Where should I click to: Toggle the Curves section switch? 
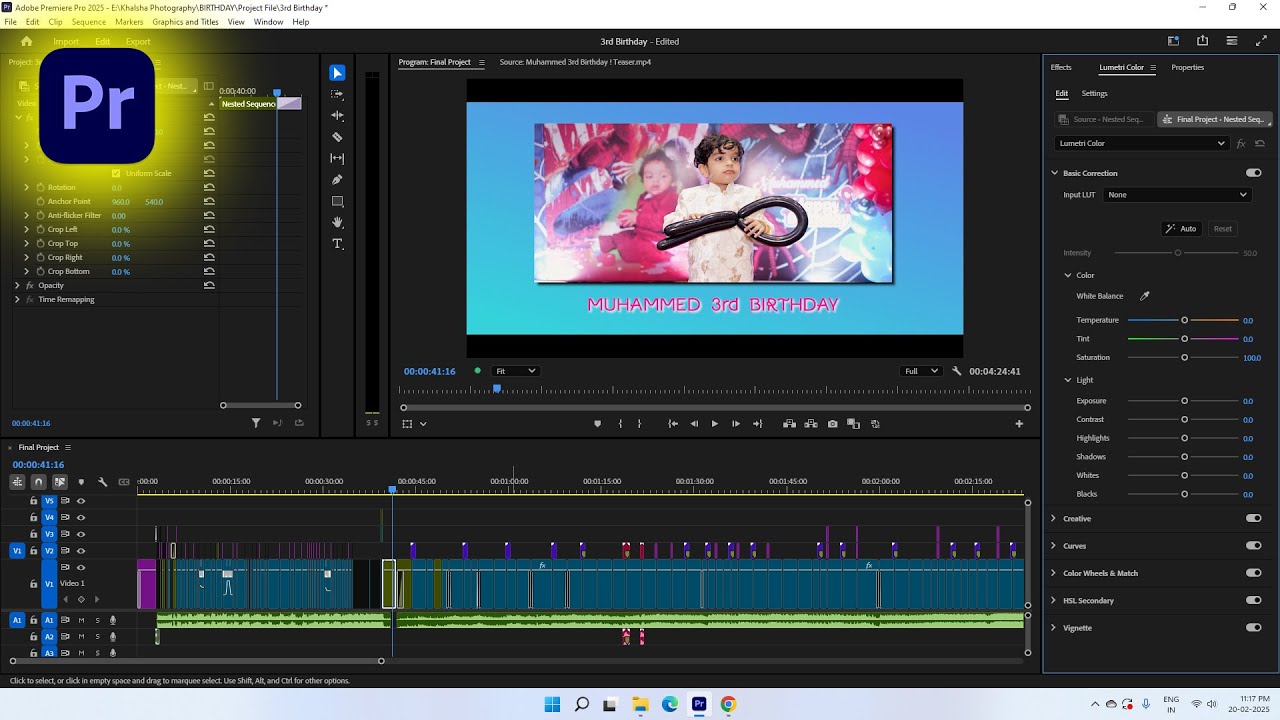click(1253, 546)
